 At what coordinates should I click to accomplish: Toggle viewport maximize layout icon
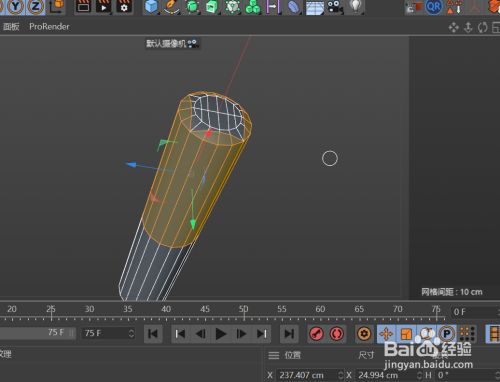point(496,27)
